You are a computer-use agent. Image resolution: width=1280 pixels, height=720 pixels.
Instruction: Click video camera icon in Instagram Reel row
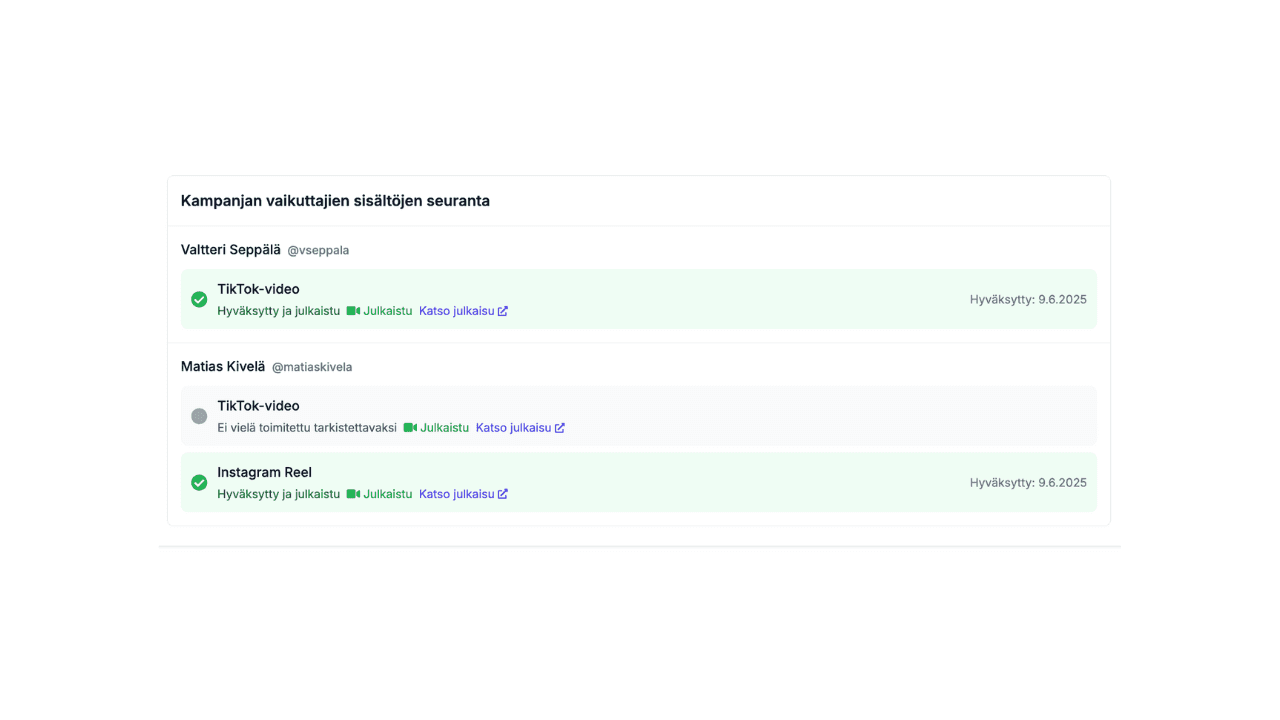click(353, 494)
